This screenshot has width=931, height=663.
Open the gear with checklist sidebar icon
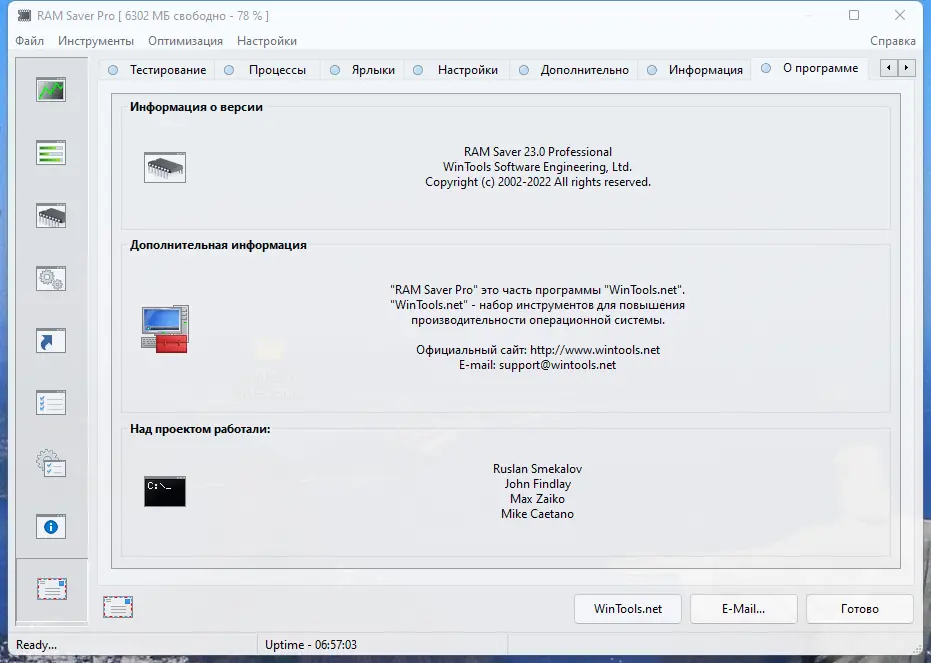click(51, 464)
